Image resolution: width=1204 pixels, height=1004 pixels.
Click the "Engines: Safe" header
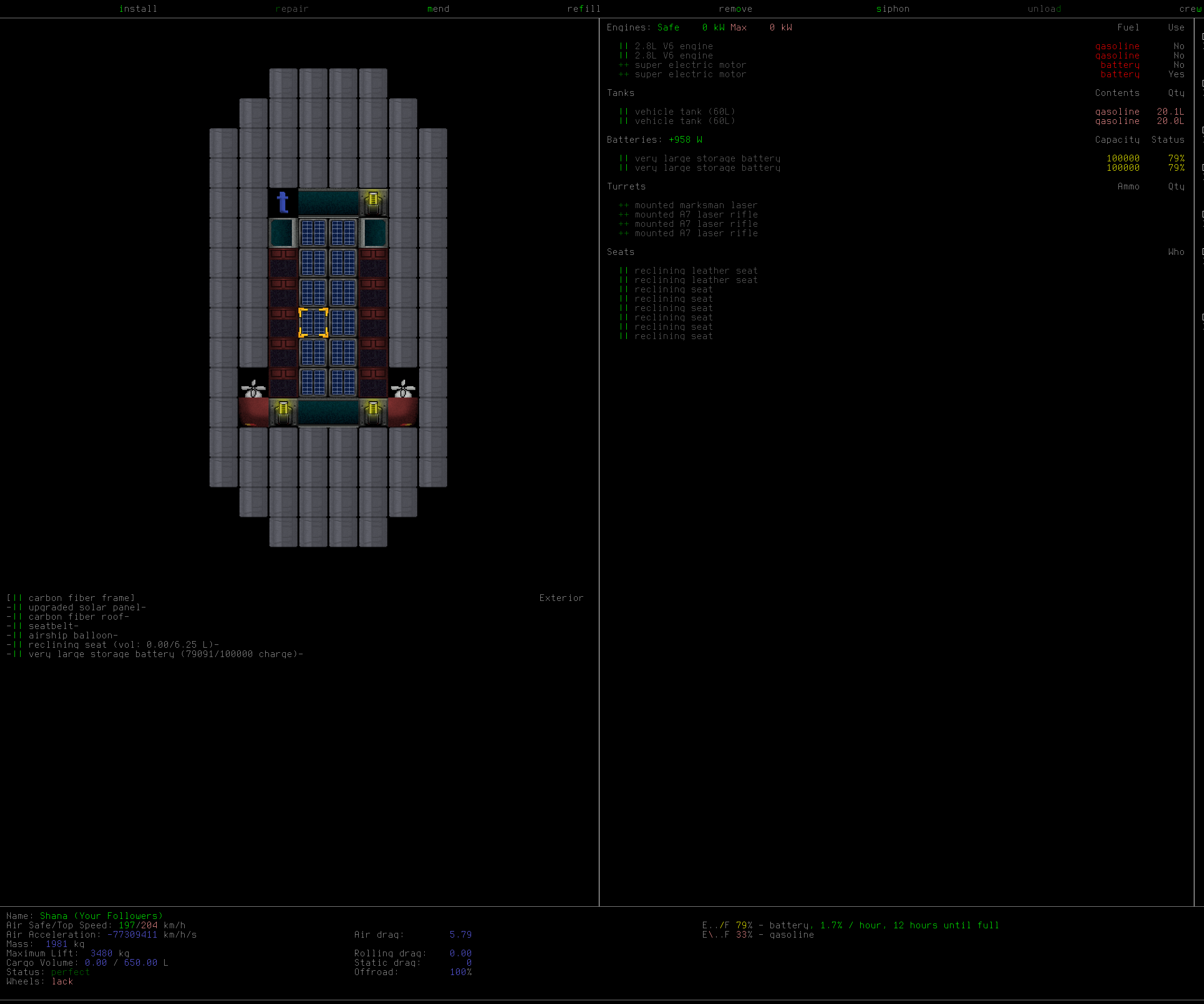pyautogui.click(x=643, y=28)
